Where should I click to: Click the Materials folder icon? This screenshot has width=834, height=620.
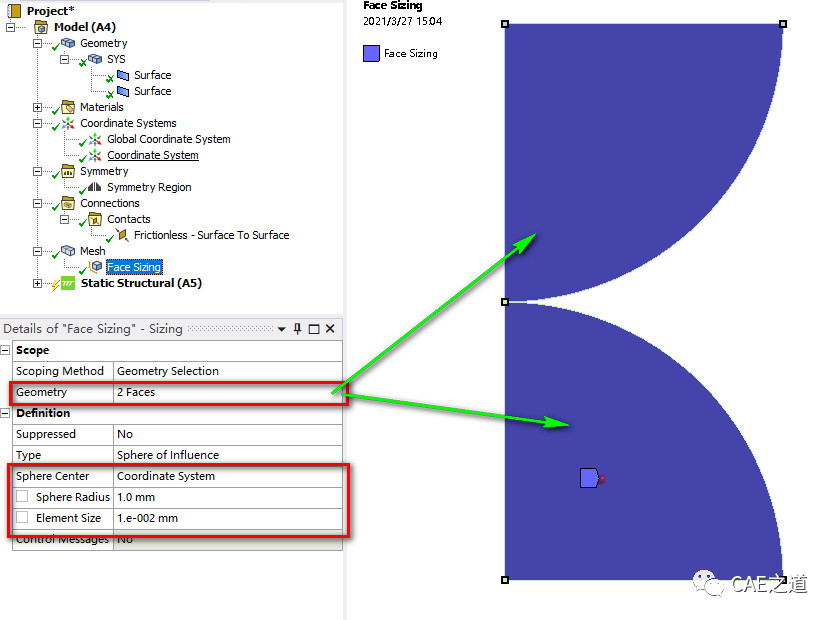click(x=68, y=107)
